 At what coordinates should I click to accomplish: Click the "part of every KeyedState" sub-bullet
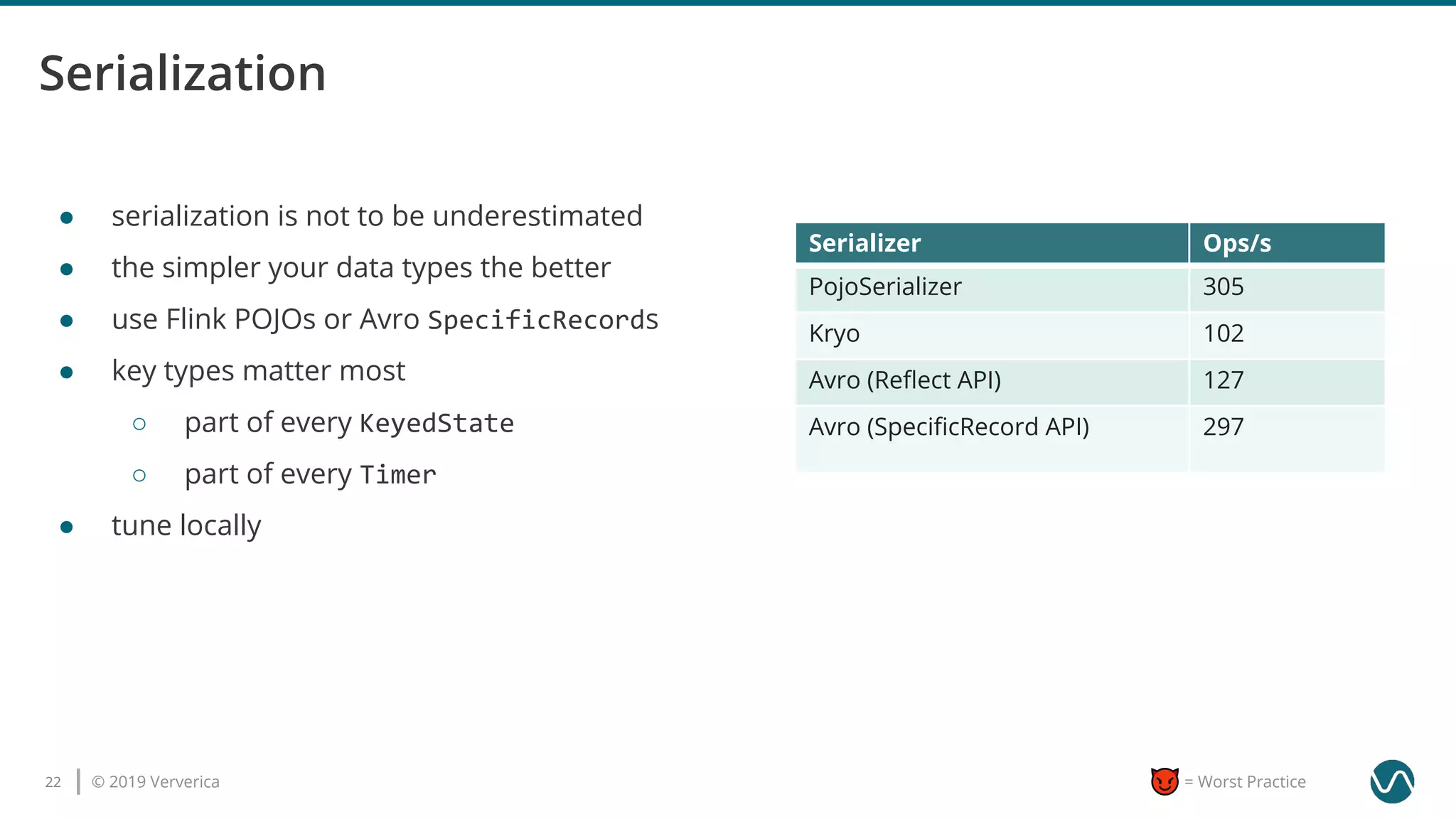(349, 423)
